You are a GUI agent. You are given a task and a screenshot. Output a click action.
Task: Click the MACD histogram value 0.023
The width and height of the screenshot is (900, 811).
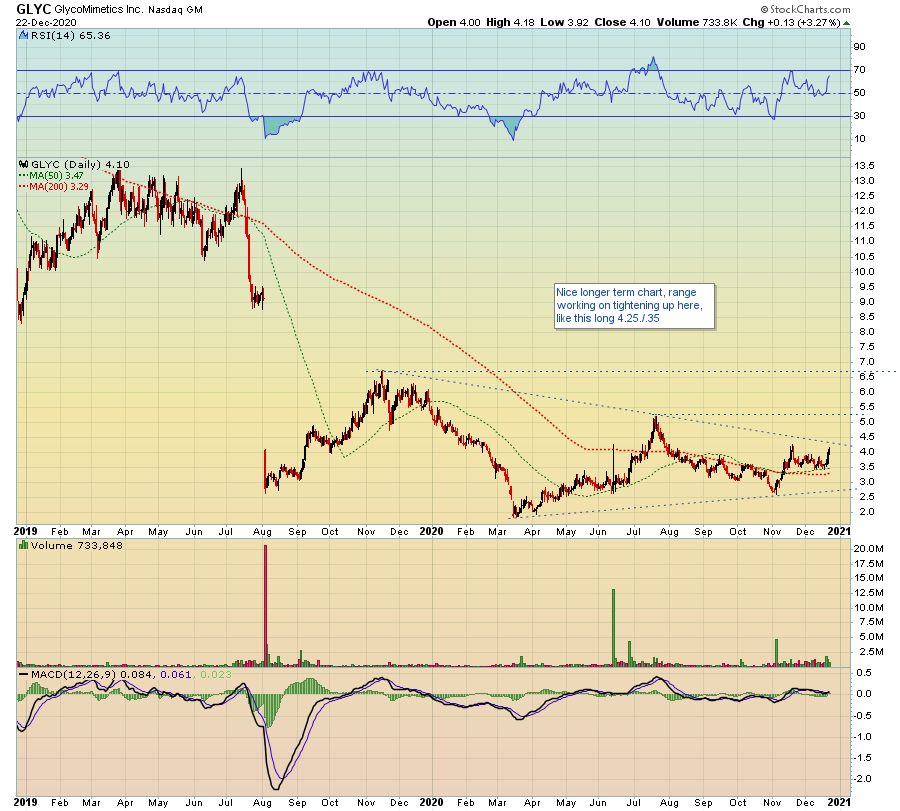pos(216,674)
